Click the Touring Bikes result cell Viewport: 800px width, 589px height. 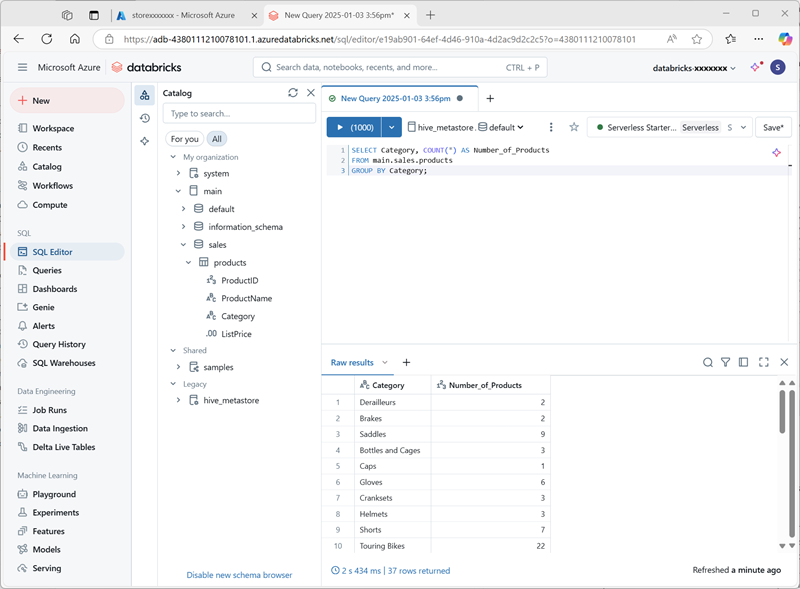click(x=393, y=546)
